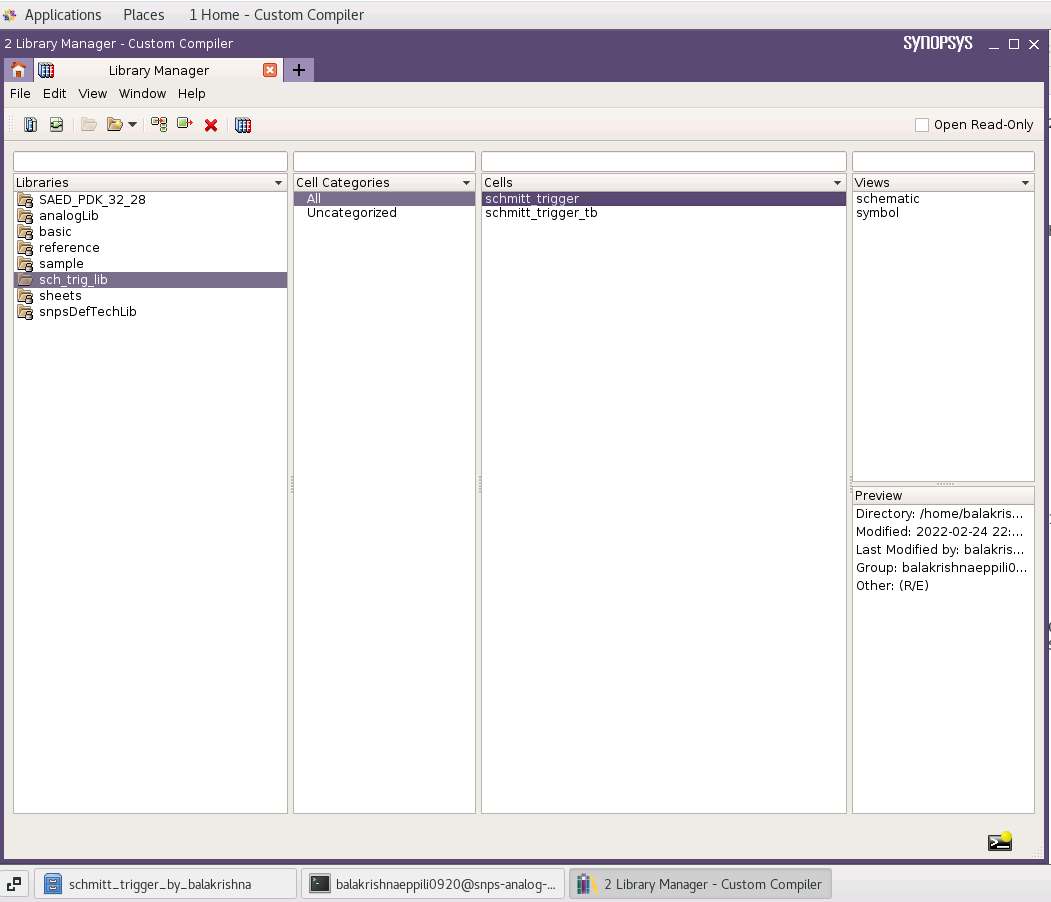Click the red delete icon
Viewport: 1051px width, 902px height.
coord(210,124)
